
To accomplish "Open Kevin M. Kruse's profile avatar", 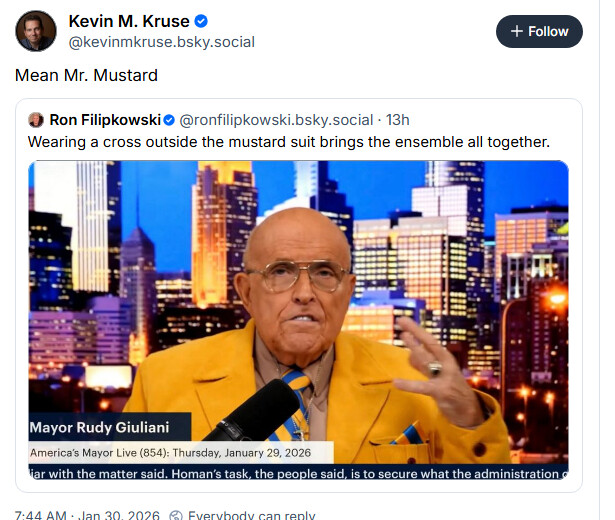I will [36, 31].
